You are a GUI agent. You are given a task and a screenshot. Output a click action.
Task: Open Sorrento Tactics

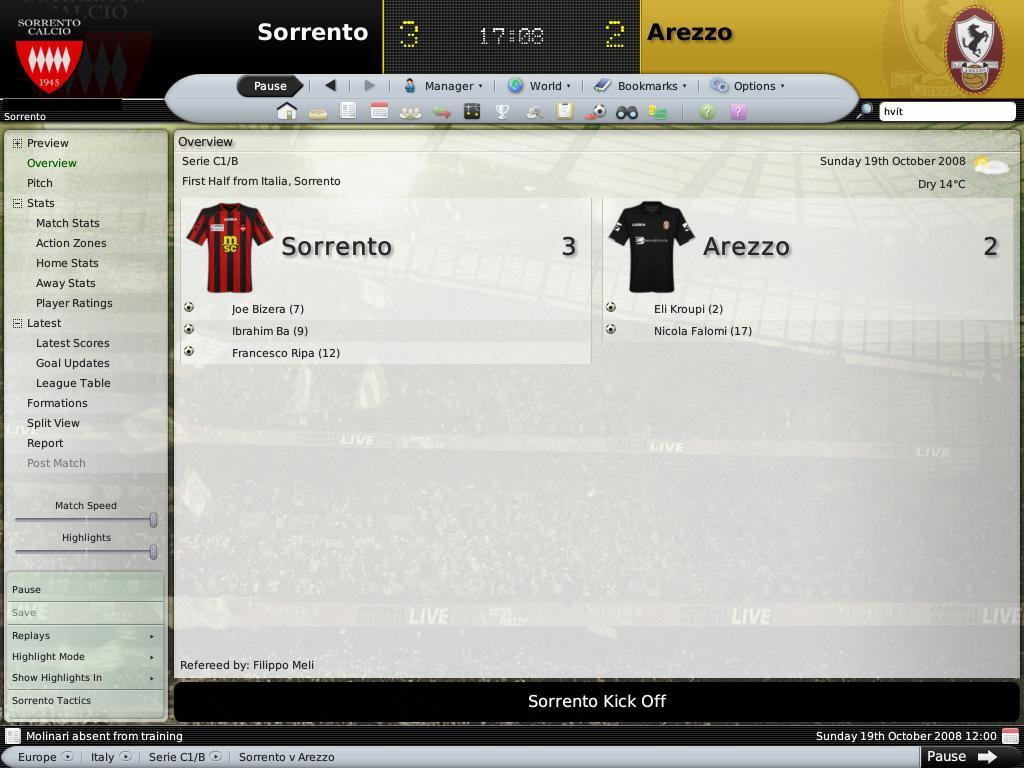click(x=84, y=700)
